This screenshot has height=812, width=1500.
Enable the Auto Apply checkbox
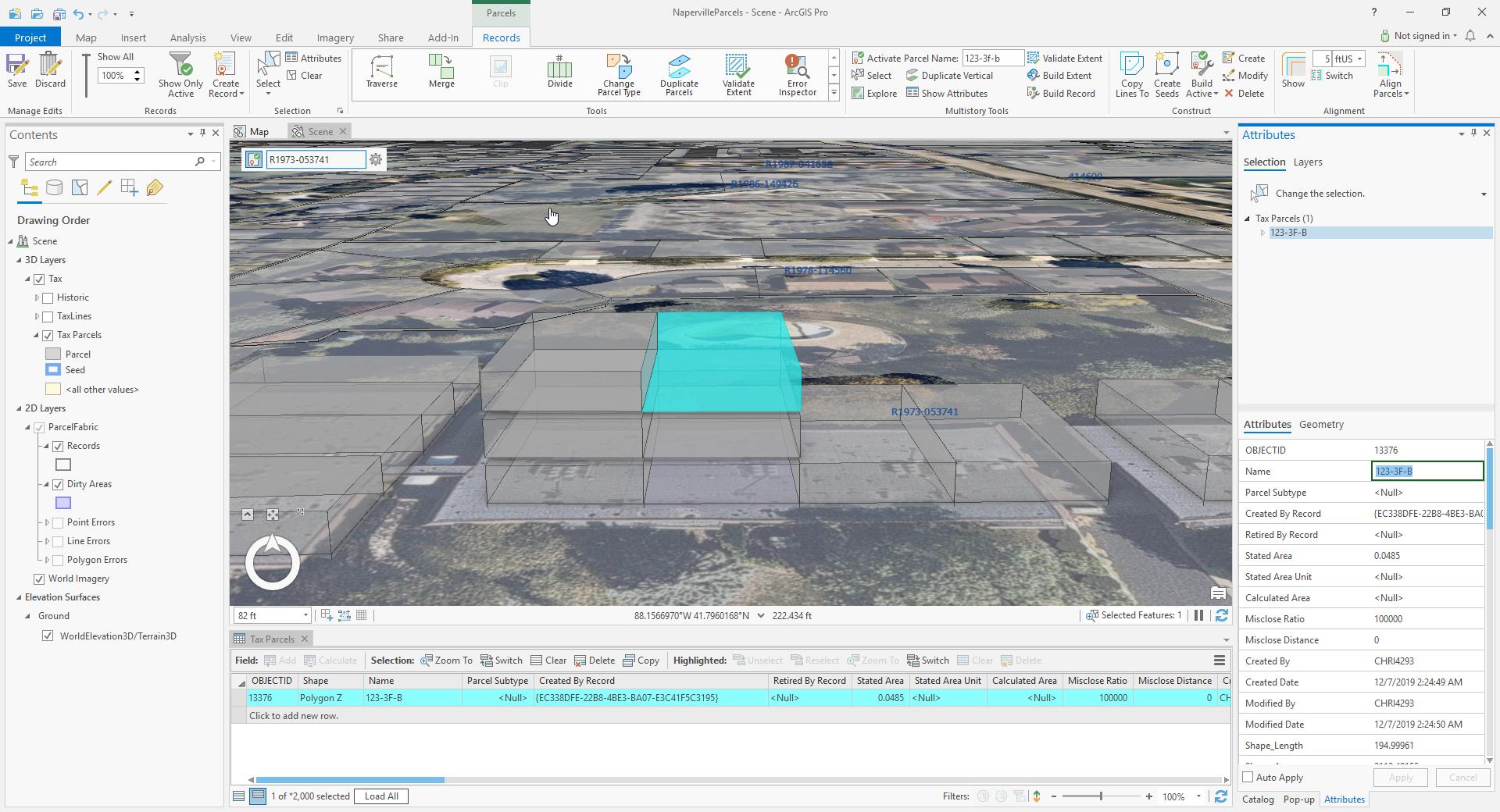(1248, 777)
